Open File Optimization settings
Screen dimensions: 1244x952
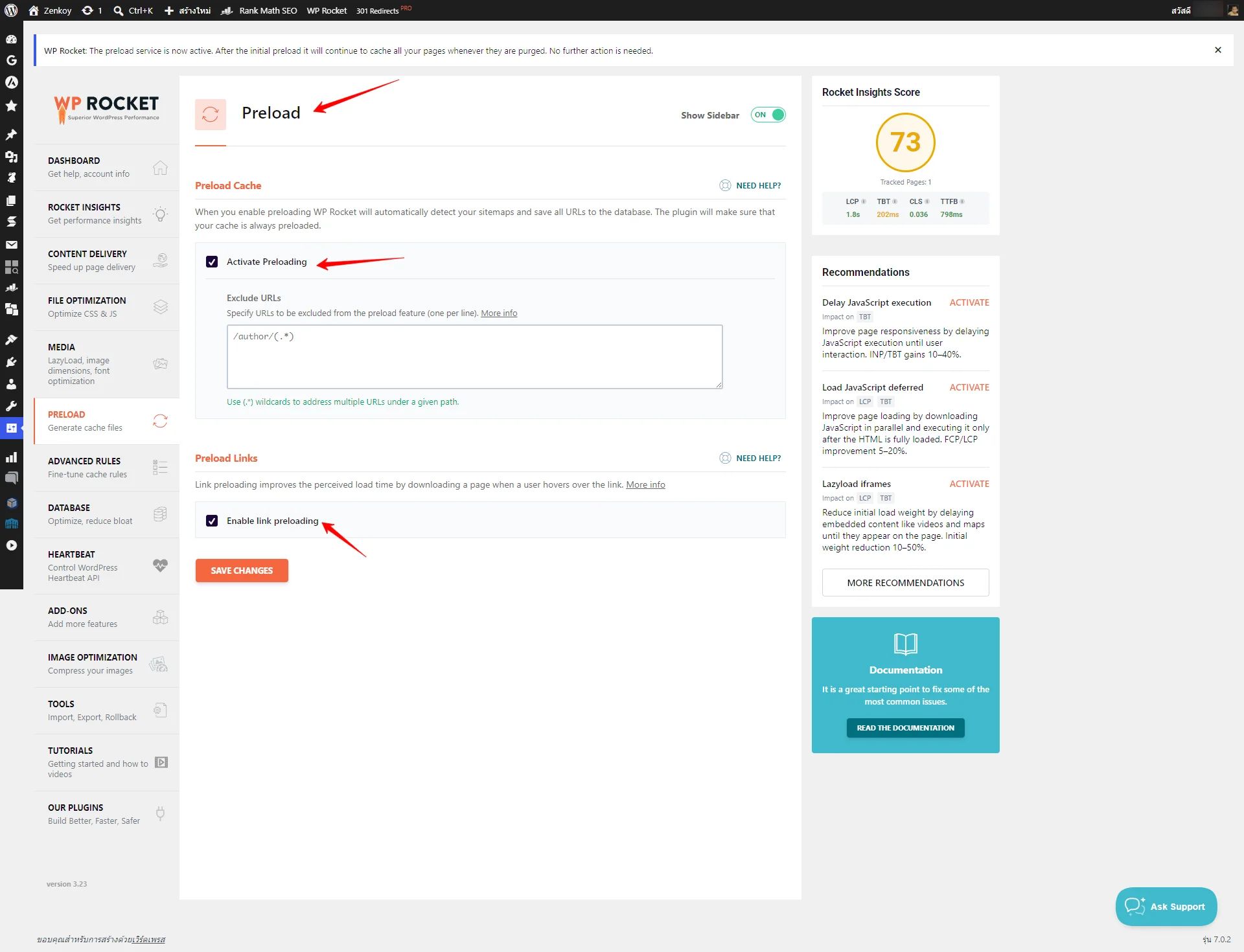[107, 307]
